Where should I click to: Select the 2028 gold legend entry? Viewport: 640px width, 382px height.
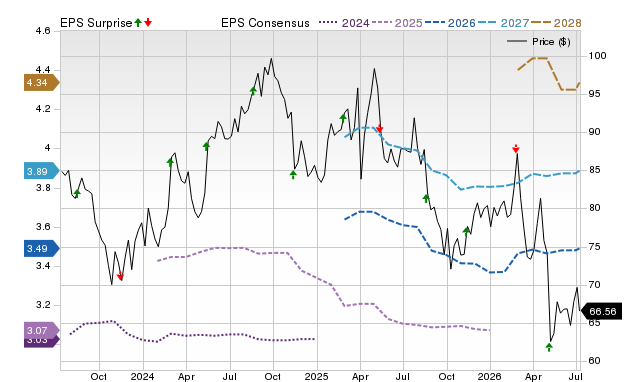(x=556, y=23)
